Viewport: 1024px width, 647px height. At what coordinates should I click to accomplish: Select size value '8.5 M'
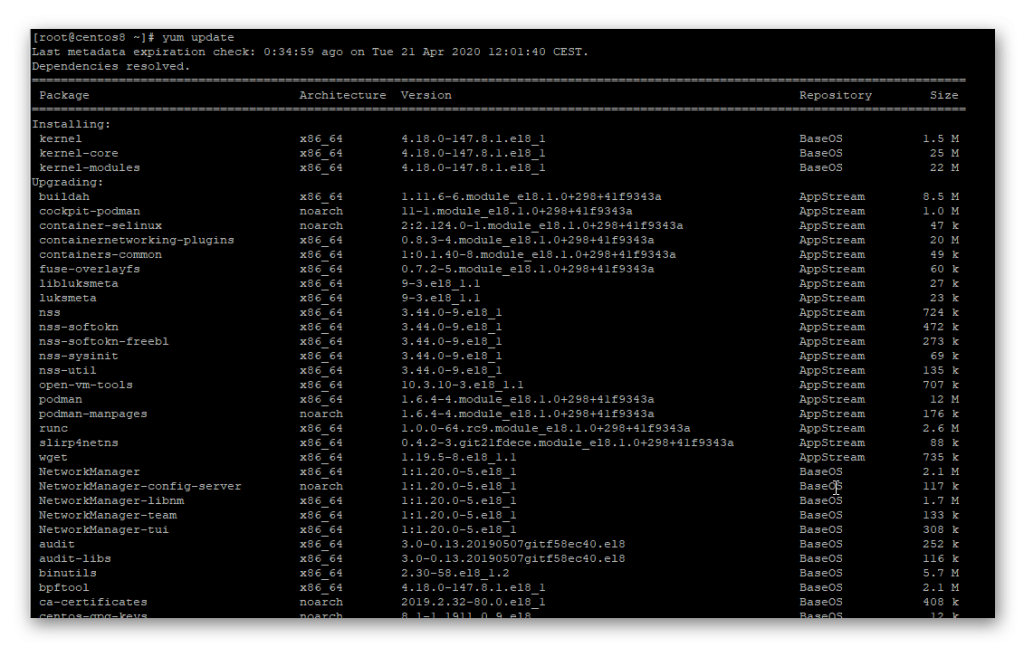(x=940, y=197)
